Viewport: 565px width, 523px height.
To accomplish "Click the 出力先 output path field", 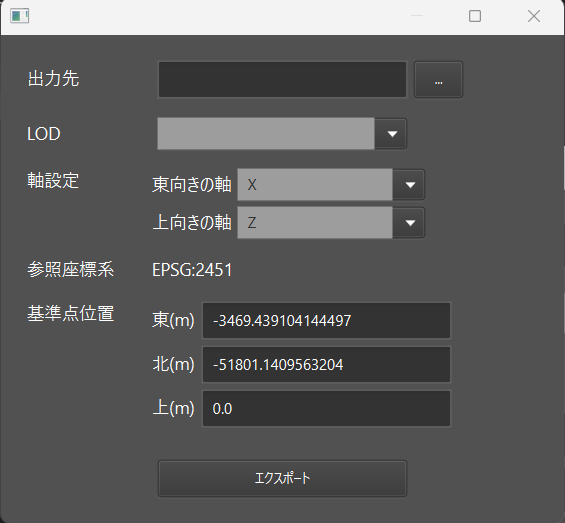I will 282,80.
